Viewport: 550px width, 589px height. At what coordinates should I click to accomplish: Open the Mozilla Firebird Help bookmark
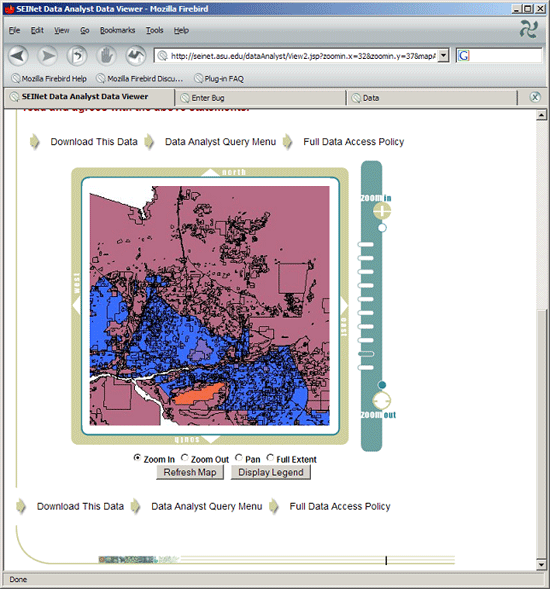[x=49, y=79]
